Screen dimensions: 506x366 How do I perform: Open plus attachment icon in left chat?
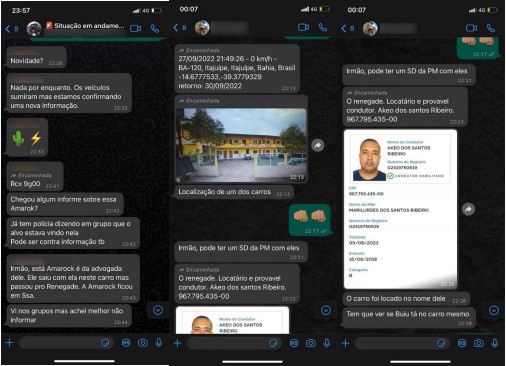click(10, 343)
